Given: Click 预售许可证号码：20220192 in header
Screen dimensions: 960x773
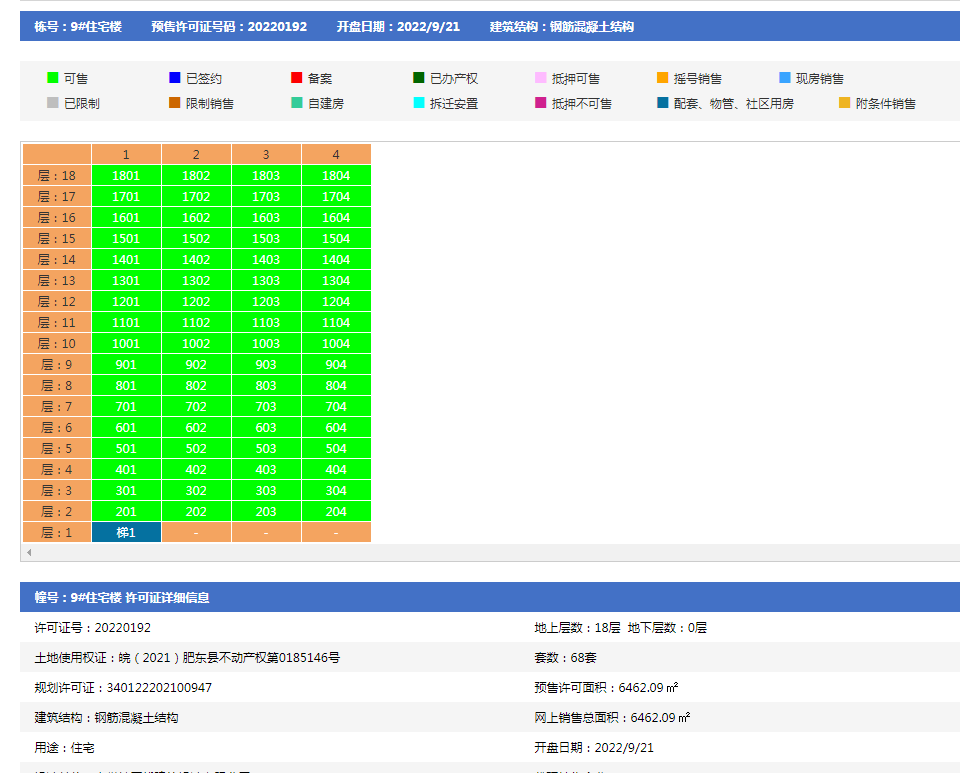Looking at the screenshot, I should coord(229,26).
